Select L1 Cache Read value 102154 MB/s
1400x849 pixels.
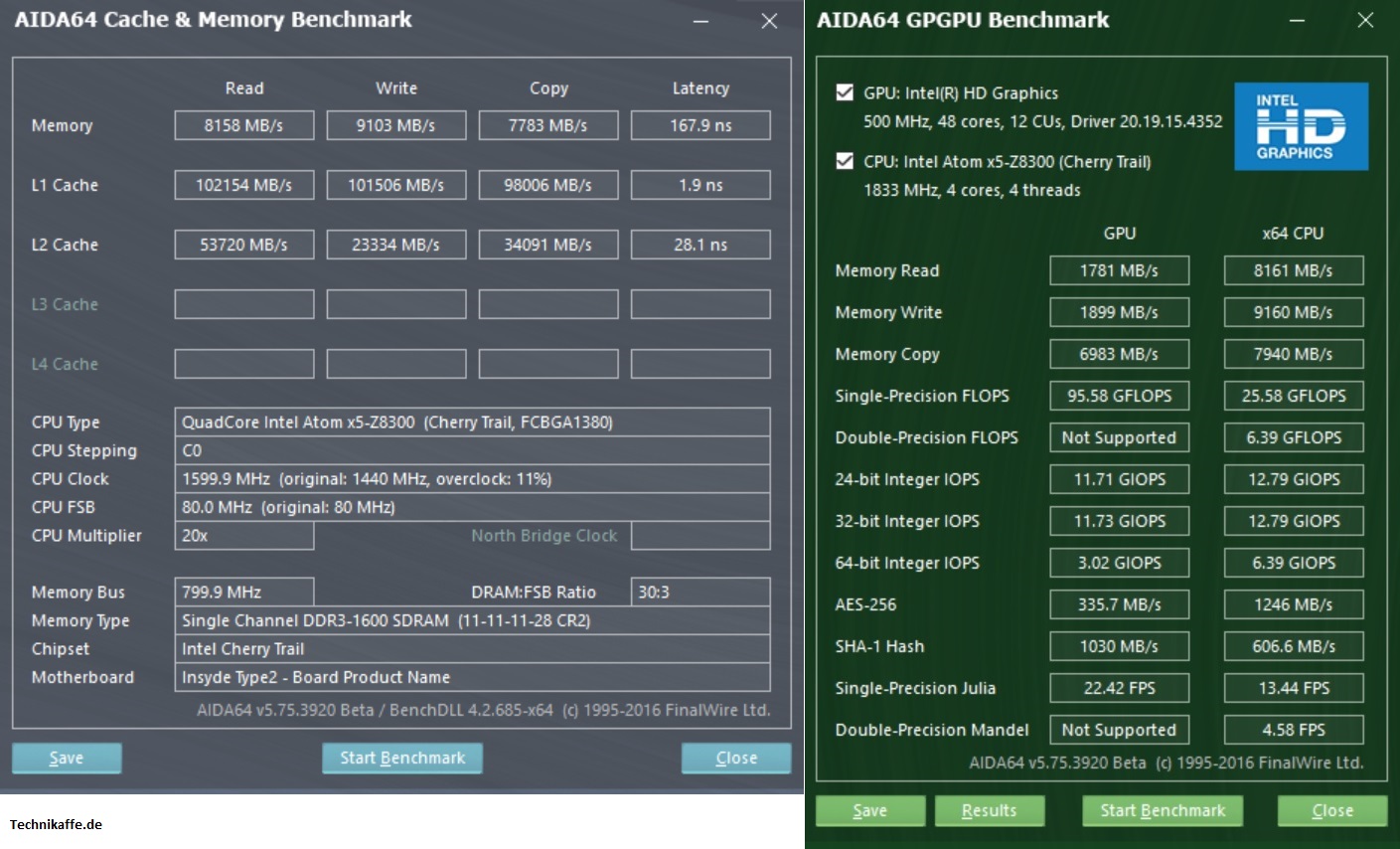[244, 185]
